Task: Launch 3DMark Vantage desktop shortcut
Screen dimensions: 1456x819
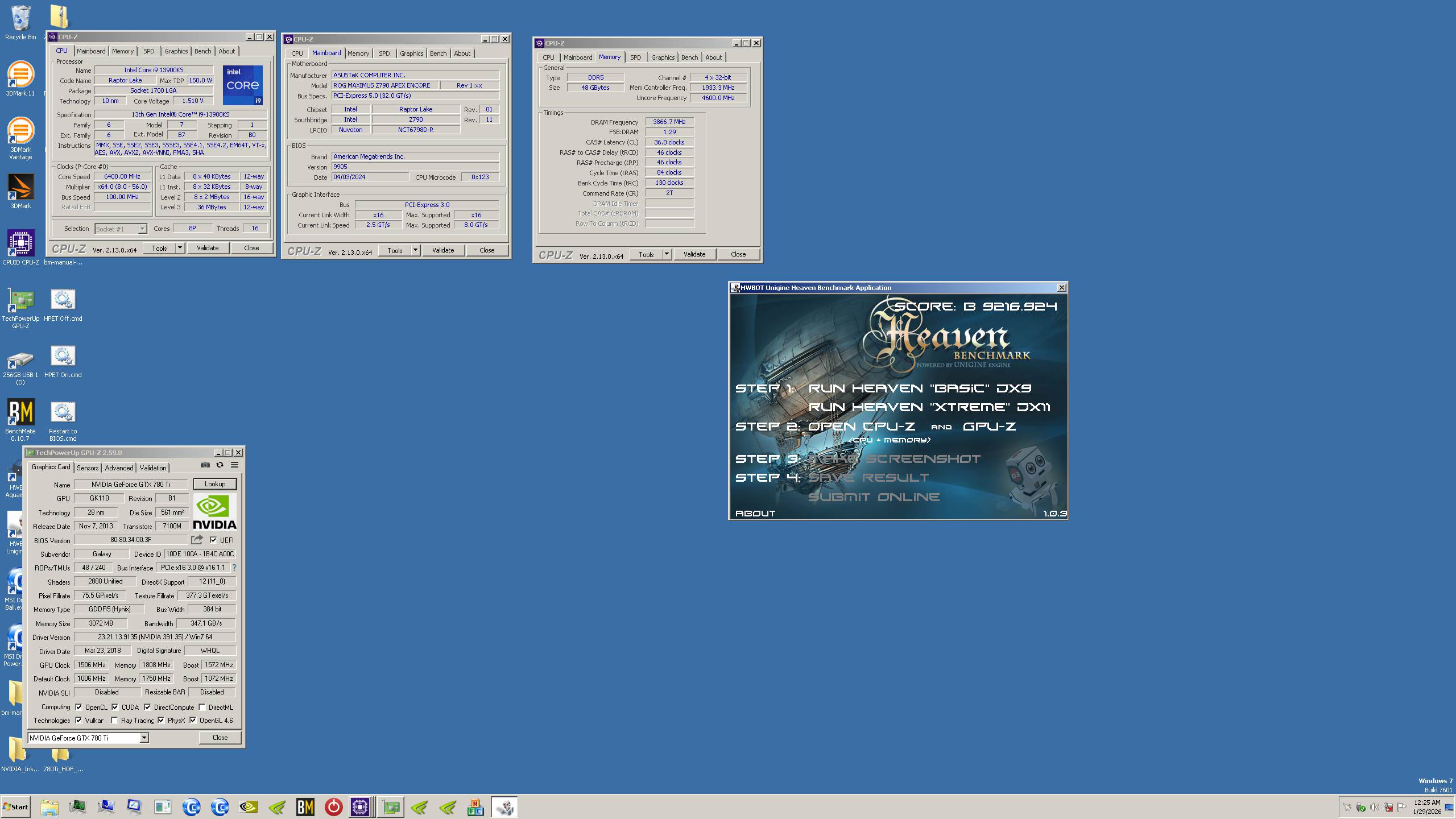Action: click(20, 138)
